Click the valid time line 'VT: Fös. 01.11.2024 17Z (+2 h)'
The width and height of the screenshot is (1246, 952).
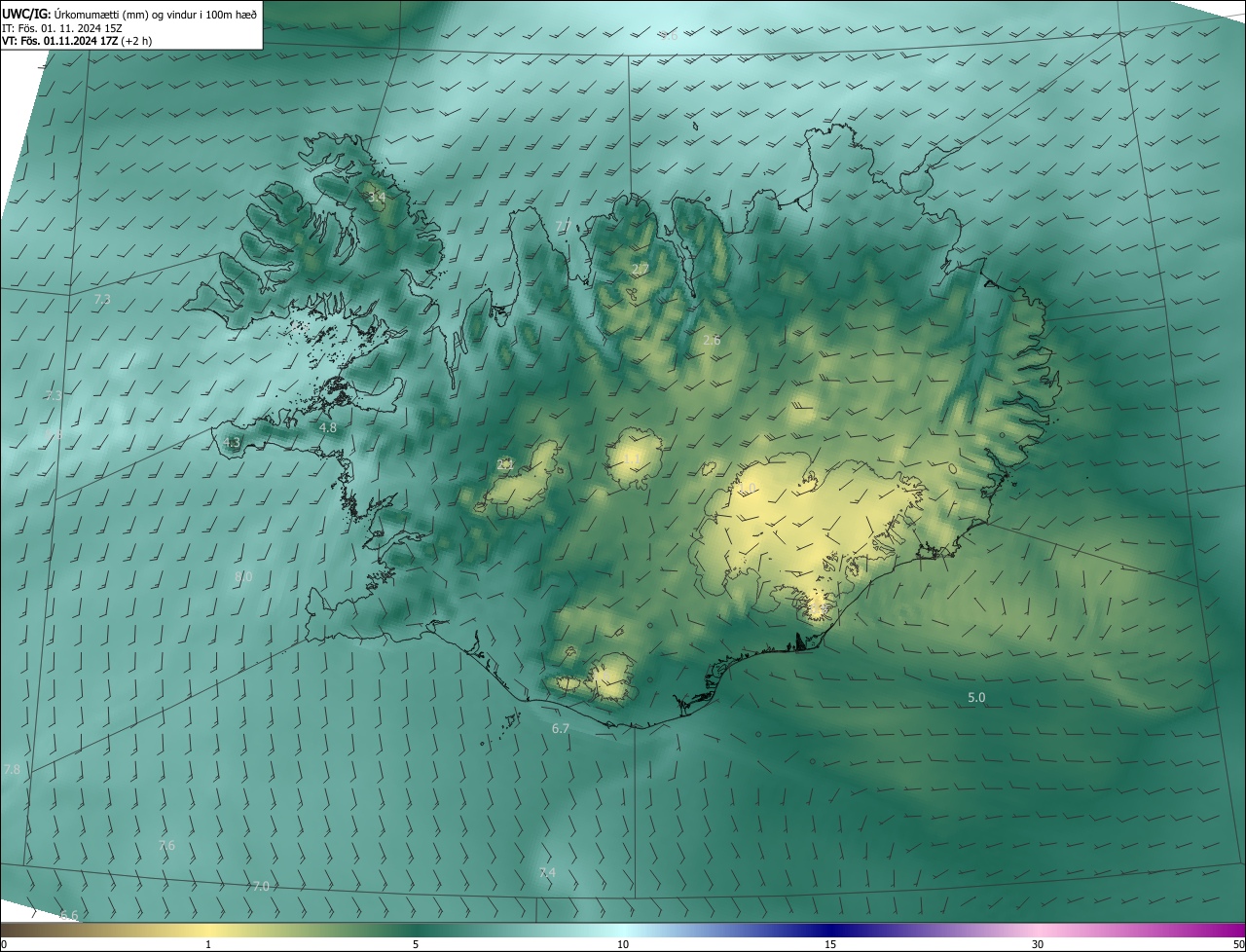(x=77, y=41)
